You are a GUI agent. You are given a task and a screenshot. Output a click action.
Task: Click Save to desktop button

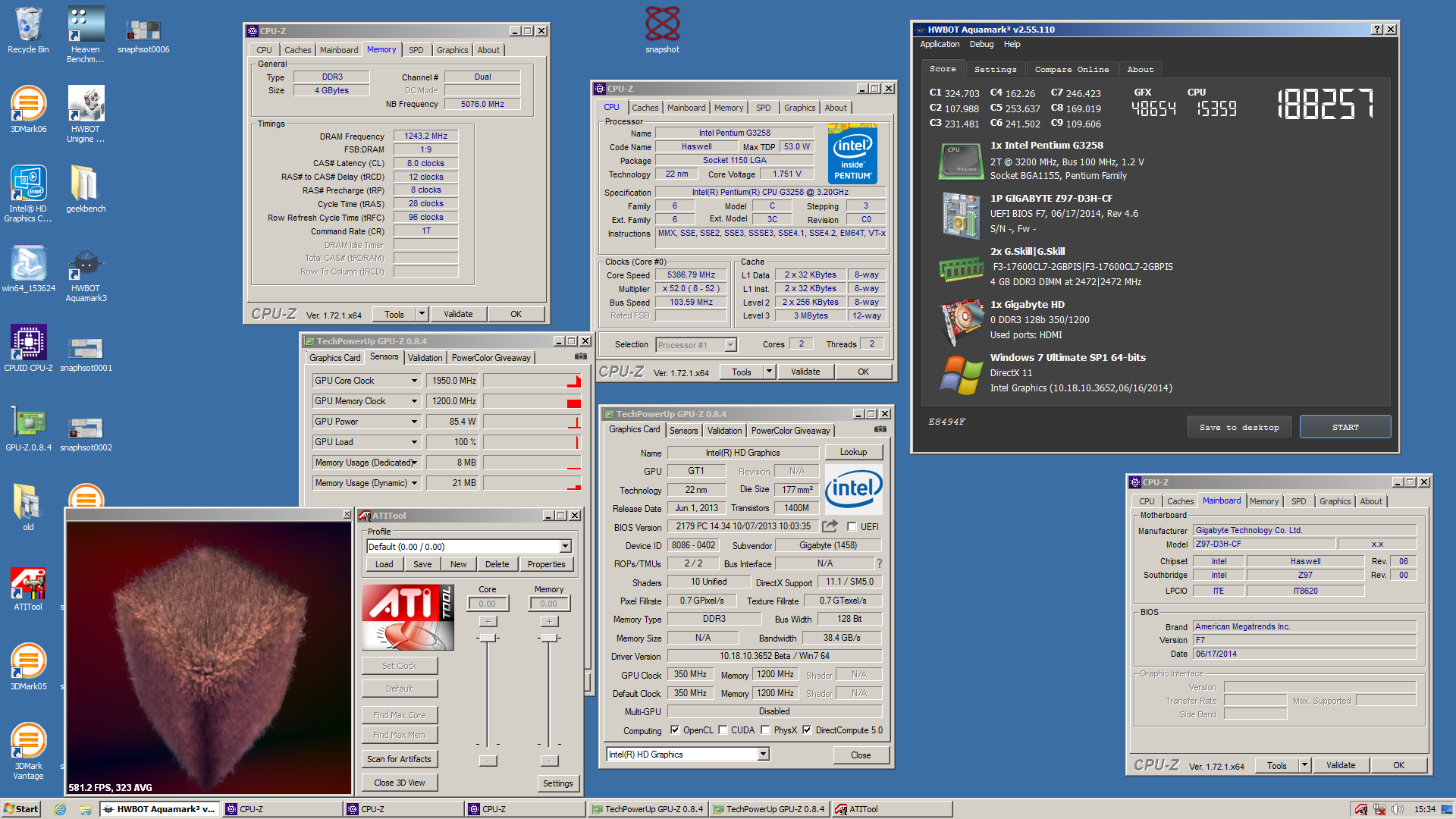coord(1239,427)
